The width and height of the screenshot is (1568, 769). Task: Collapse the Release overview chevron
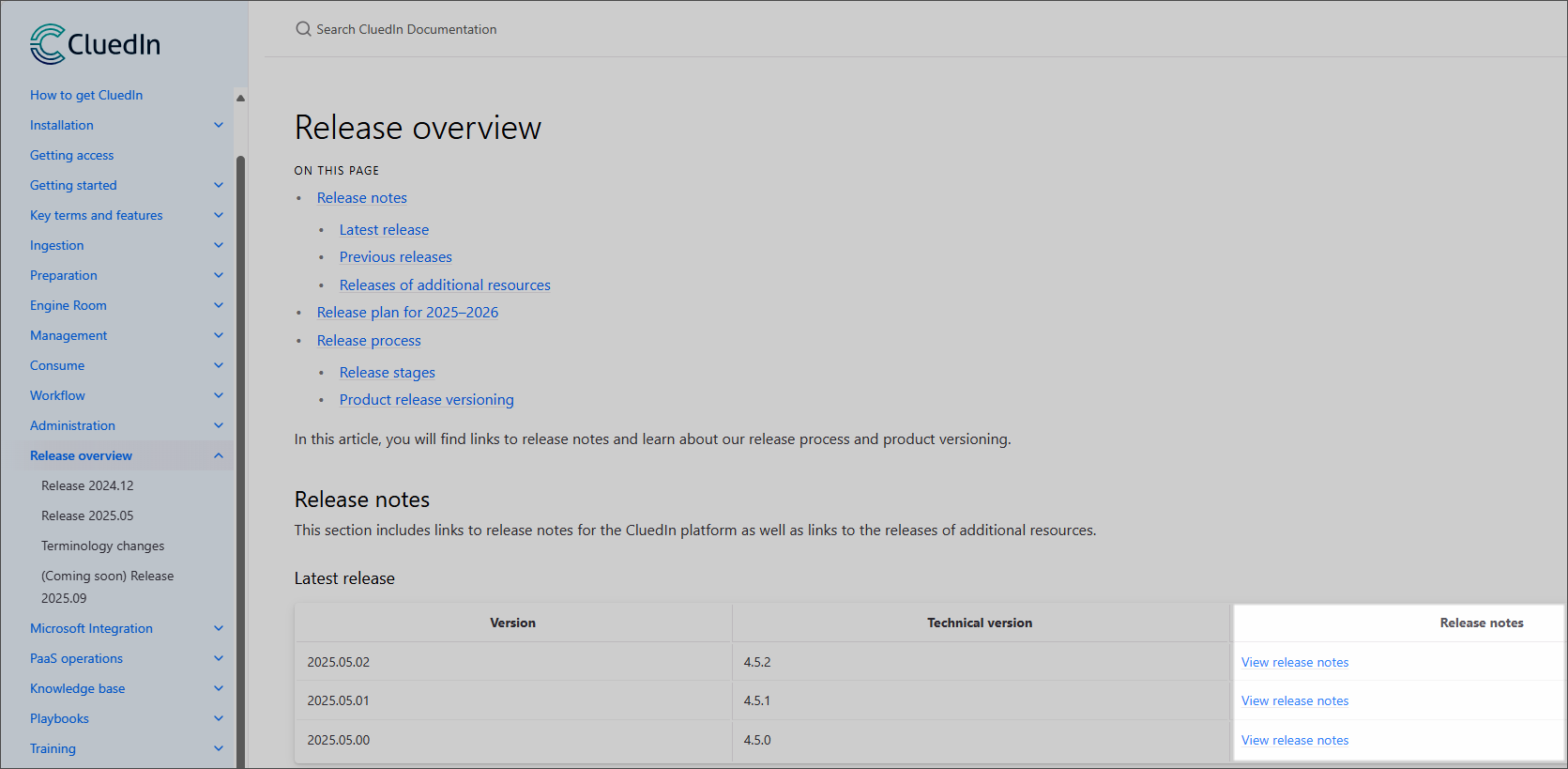click(x=219, y=455)
